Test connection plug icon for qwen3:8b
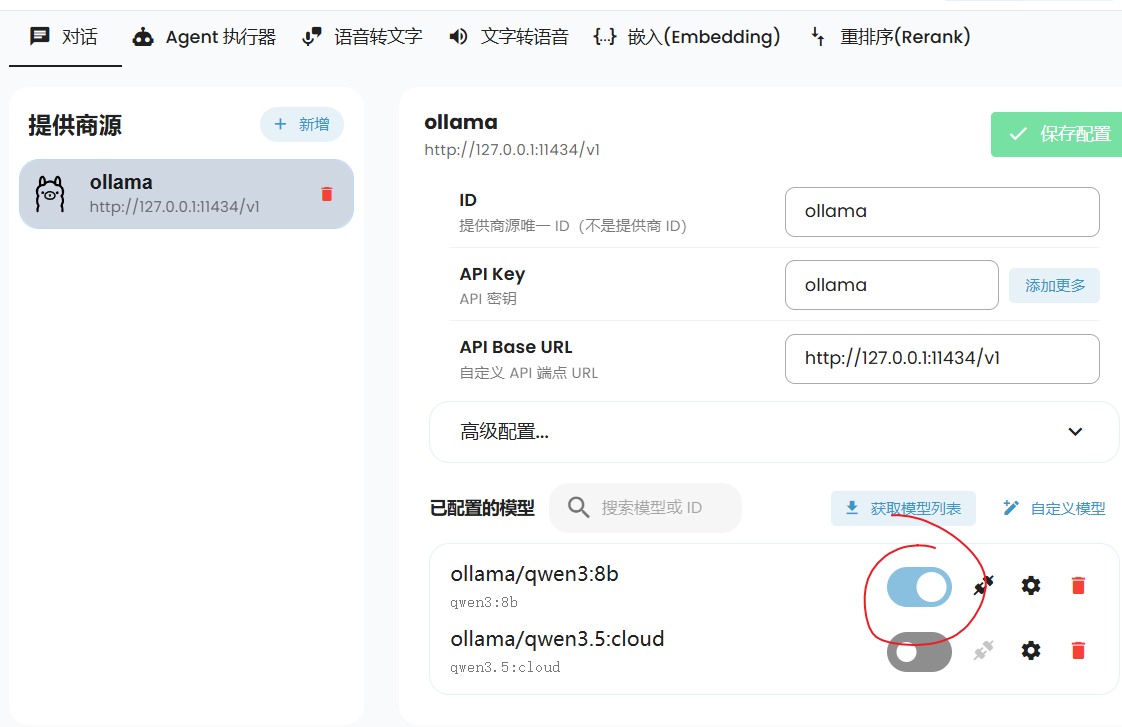The height and width of the screenshot is (727, 1122). tap(983, 585)
